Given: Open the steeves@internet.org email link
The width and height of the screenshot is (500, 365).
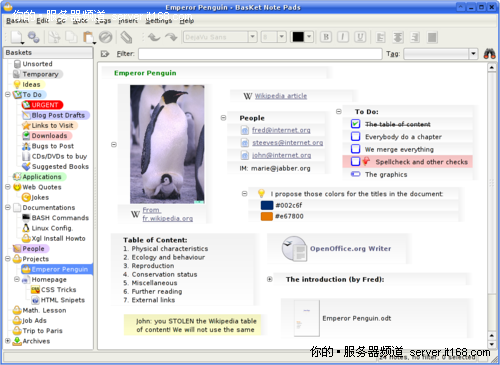Looking at the screenshot, I should [x=287, y=143].
